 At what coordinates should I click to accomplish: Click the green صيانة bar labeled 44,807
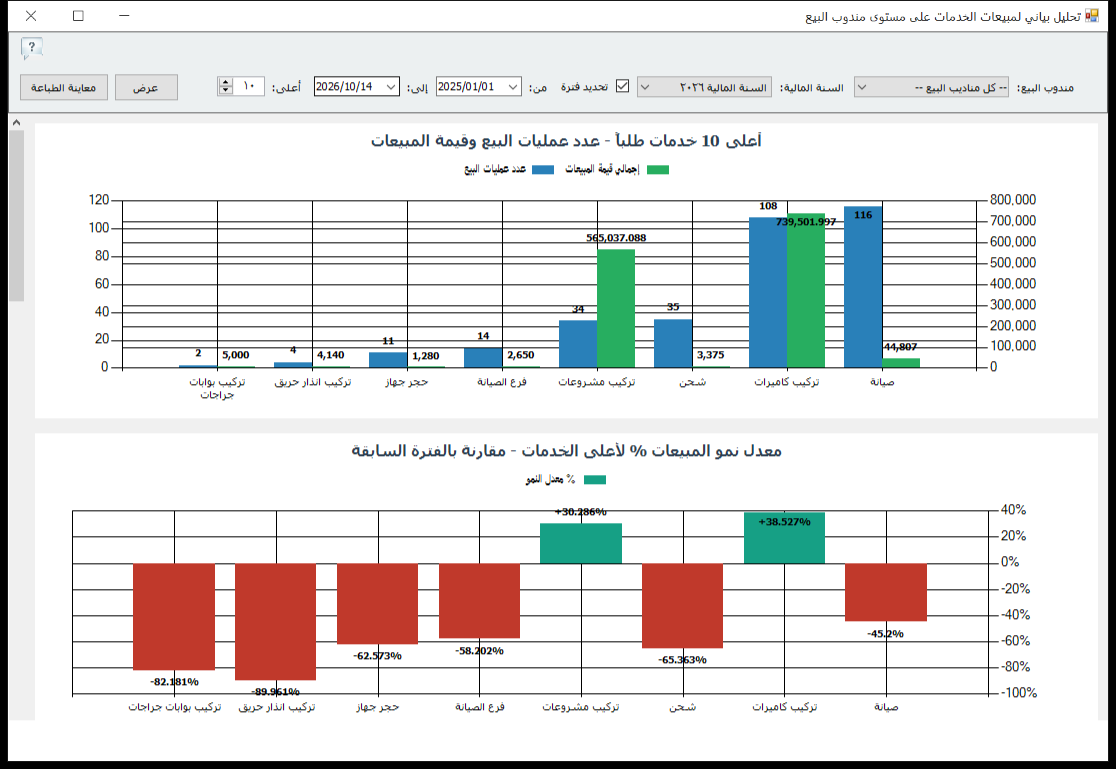click(901, 363)
